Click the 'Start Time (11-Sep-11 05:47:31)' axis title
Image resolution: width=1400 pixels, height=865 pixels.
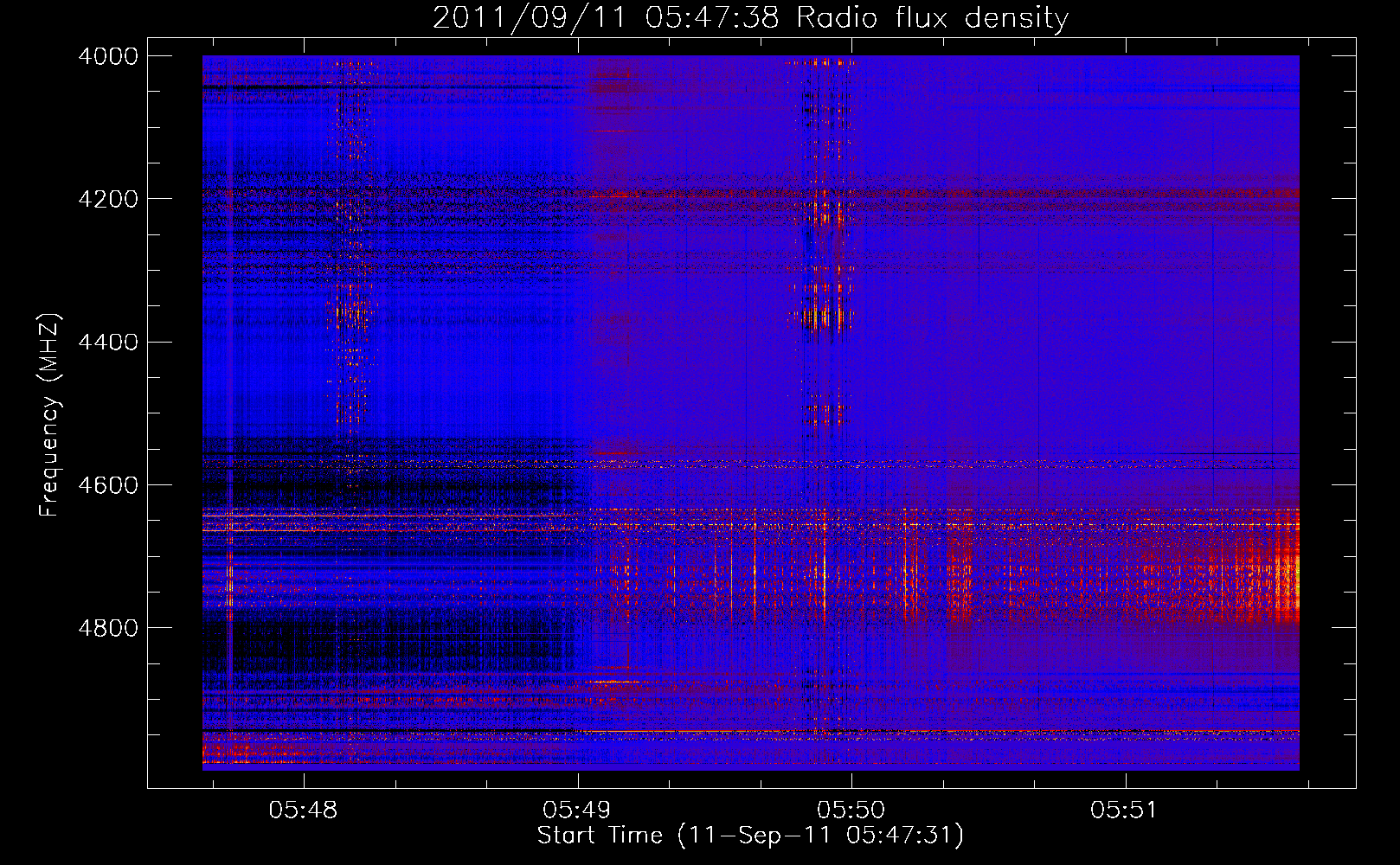750,836
